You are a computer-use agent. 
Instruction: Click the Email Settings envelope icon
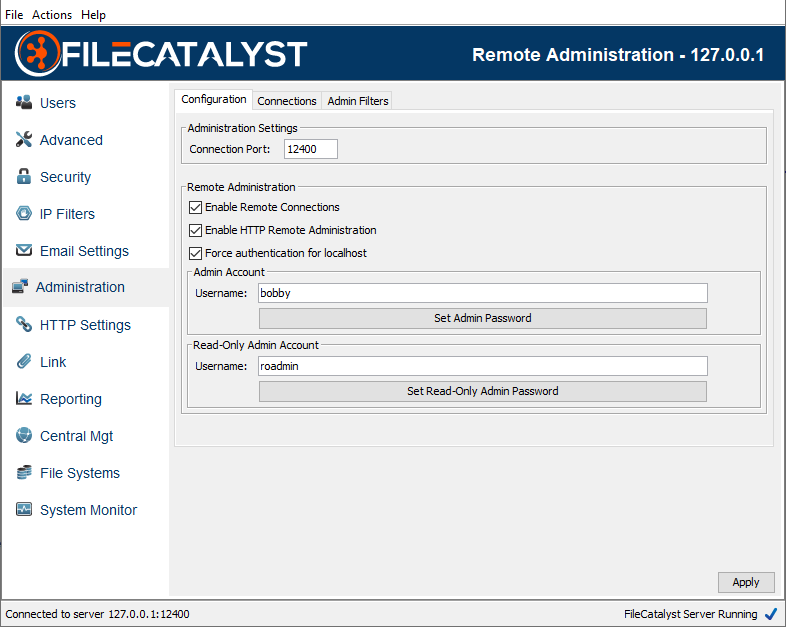point(24,250)
